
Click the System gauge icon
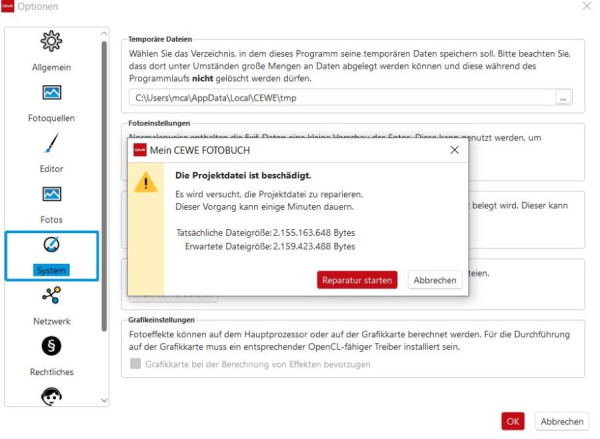click(x=51, y=245)
